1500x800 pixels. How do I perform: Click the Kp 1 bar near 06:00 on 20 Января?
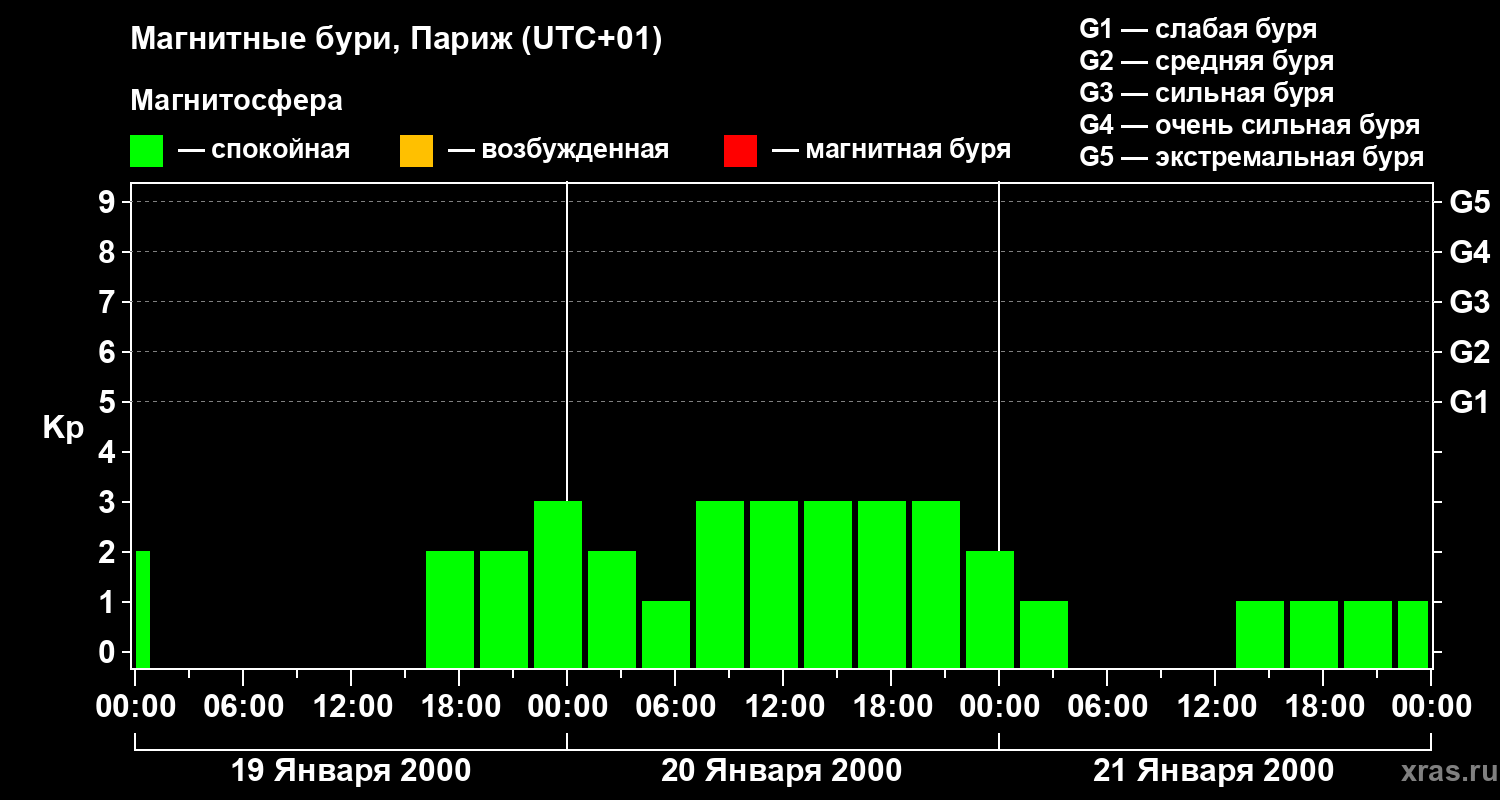point(666,634)
